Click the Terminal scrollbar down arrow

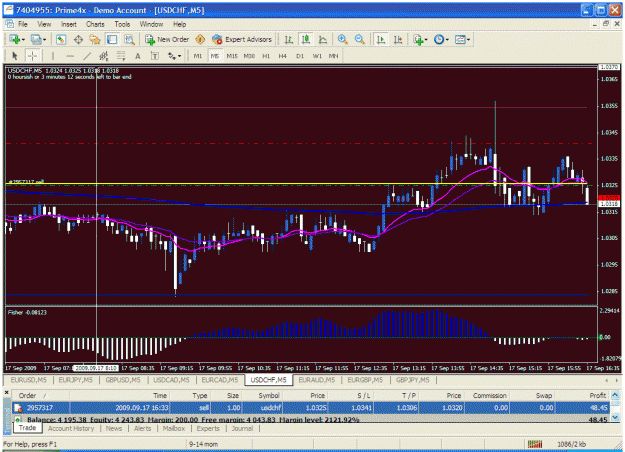point(615,417)
